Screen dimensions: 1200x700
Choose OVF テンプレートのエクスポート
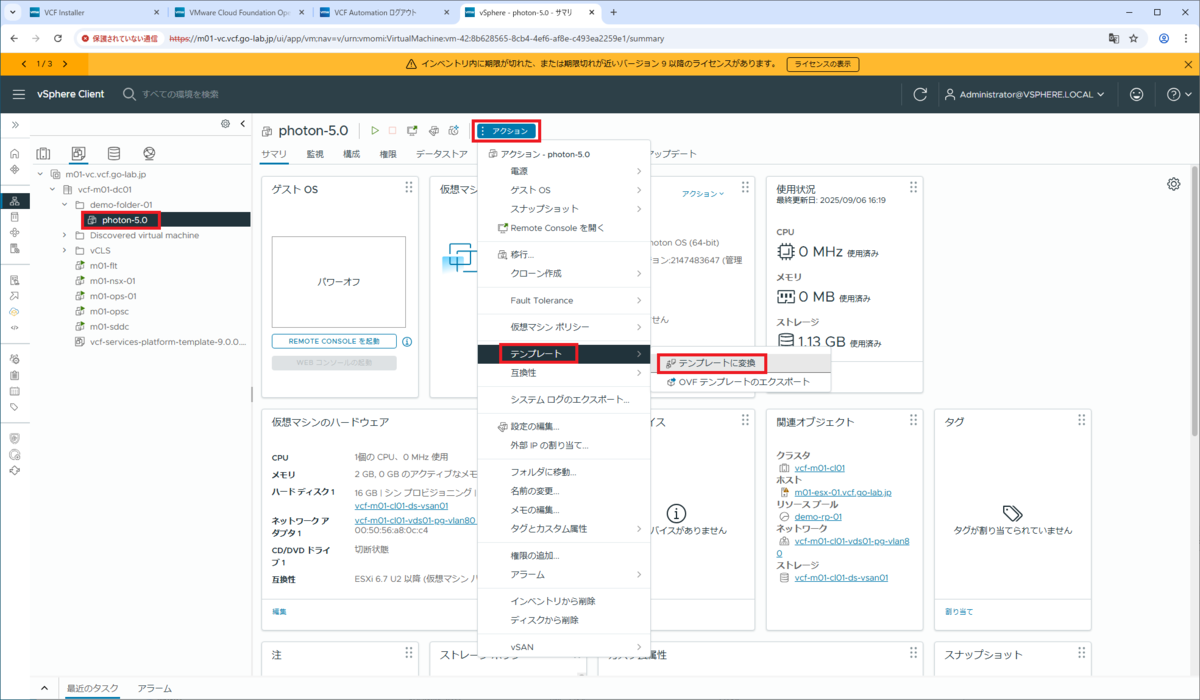coord(742,382)
